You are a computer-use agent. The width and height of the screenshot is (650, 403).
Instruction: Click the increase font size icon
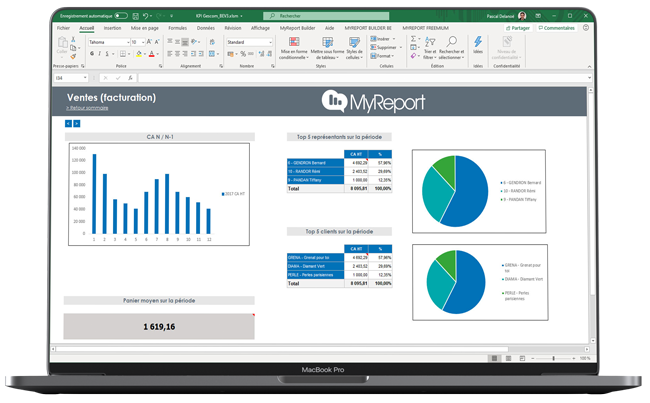point(149,42)
